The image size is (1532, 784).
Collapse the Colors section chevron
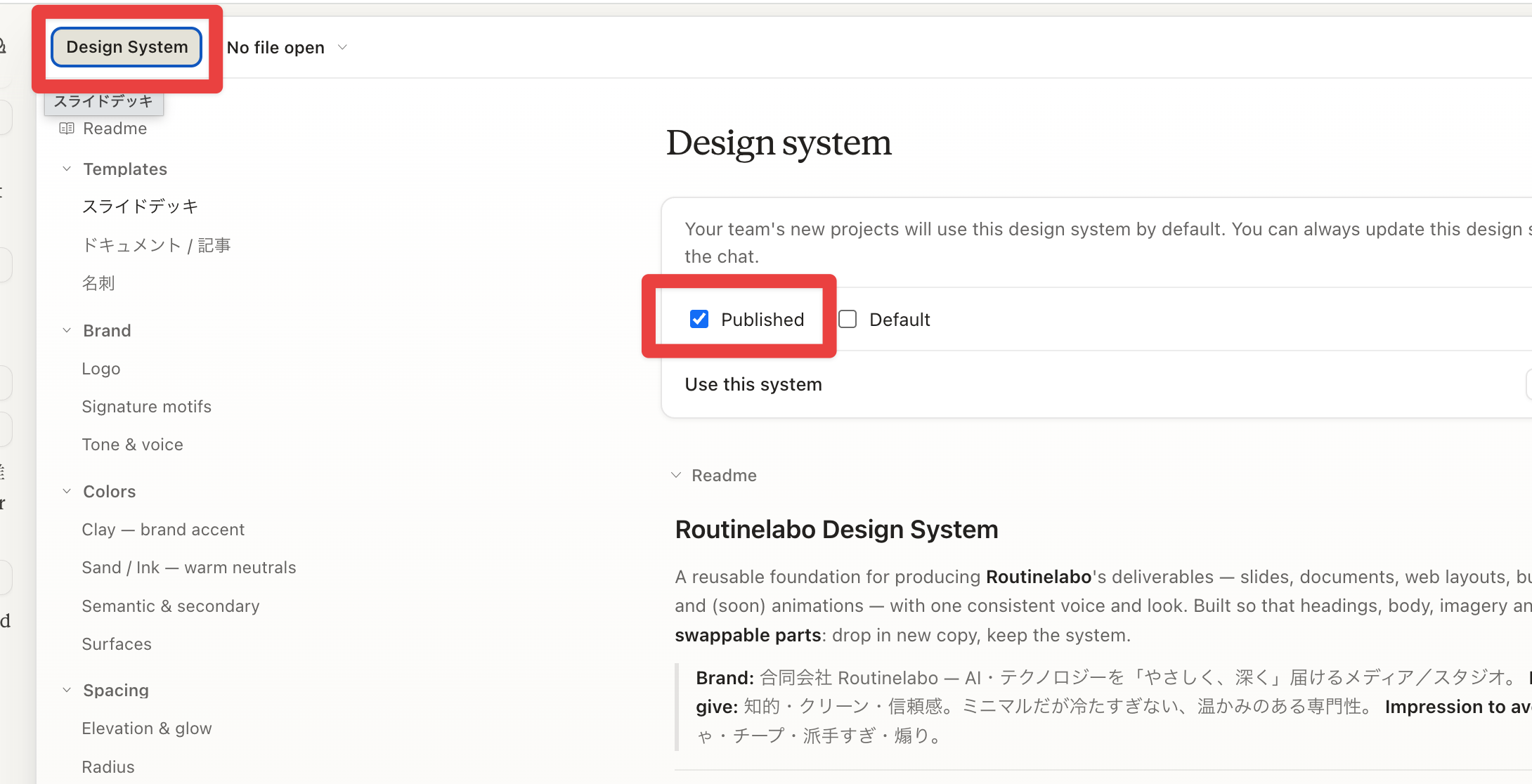pos(67,491)
